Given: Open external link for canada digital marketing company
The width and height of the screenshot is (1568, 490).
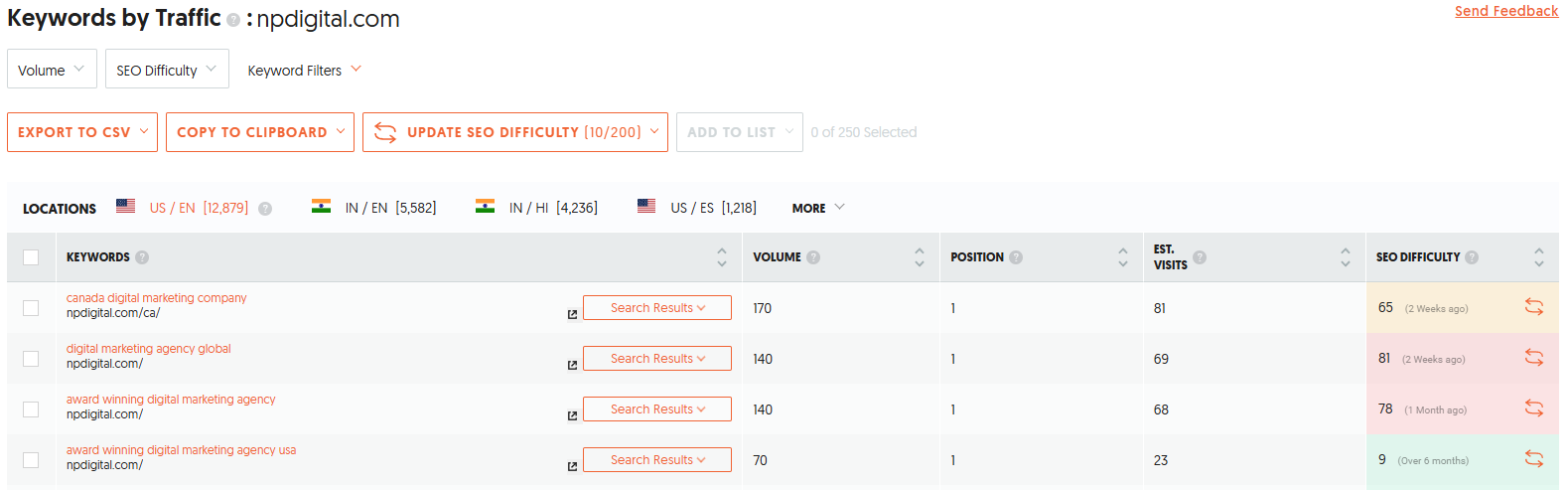Looking at the screenshot, I should [572, 314].
